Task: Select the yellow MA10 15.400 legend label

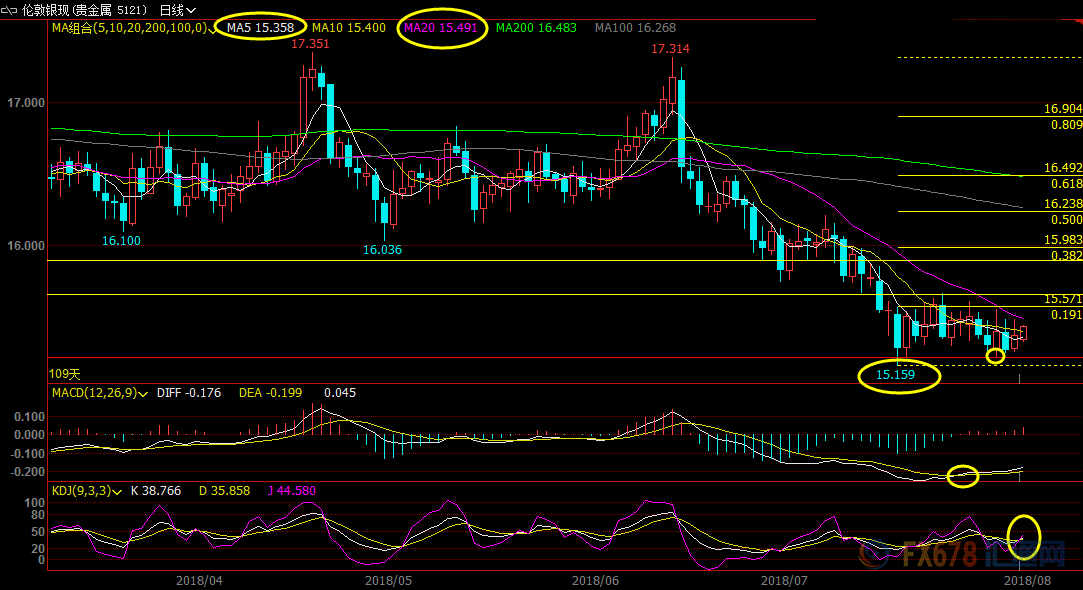Action: [348, 28]
